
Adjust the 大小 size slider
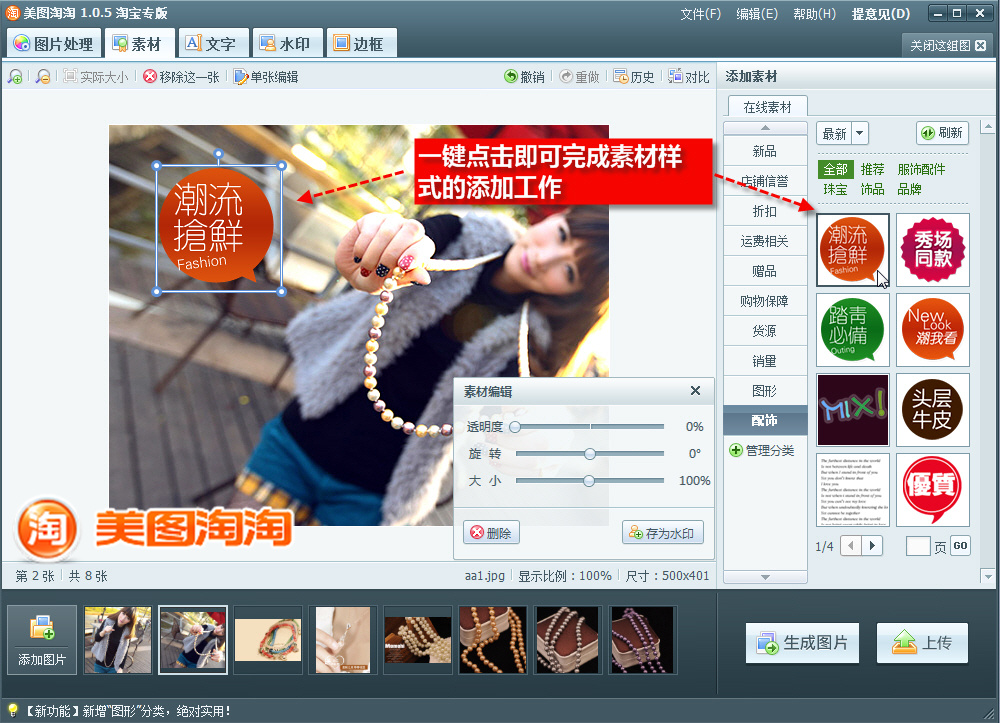pyautogui.click(x=589, y=481)
